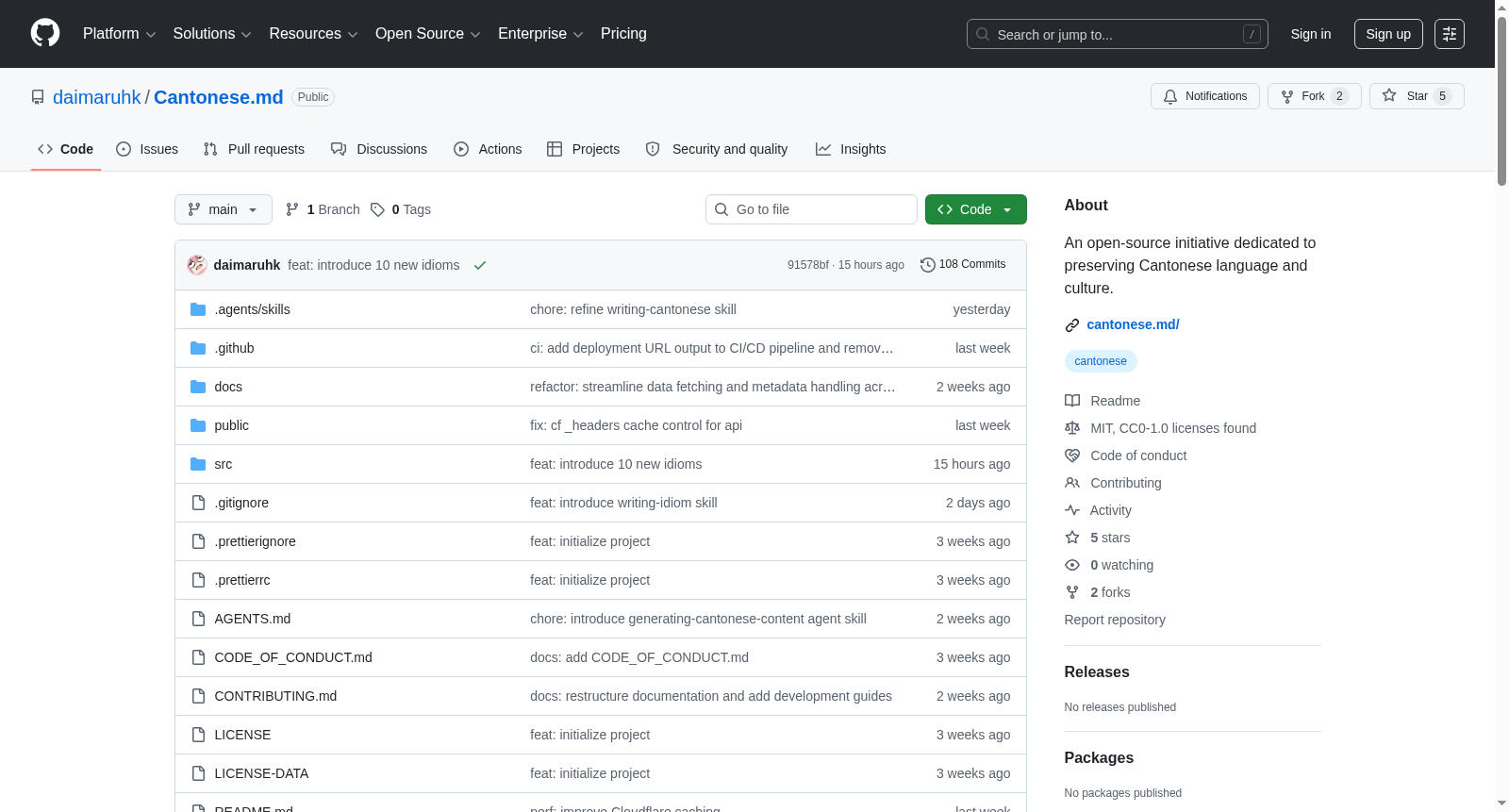Click the Search or jump to field

(1118, 34)
